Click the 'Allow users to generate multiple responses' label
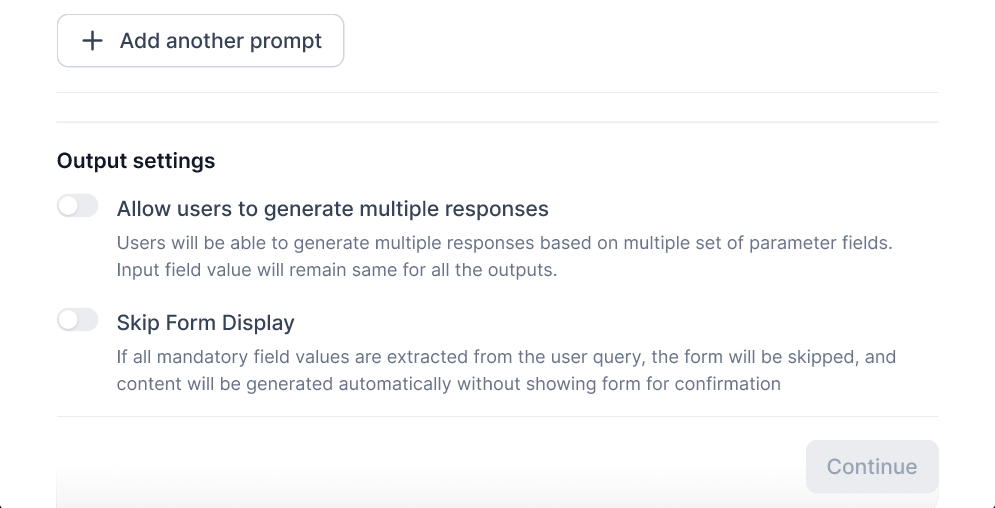 coord(332,209)
